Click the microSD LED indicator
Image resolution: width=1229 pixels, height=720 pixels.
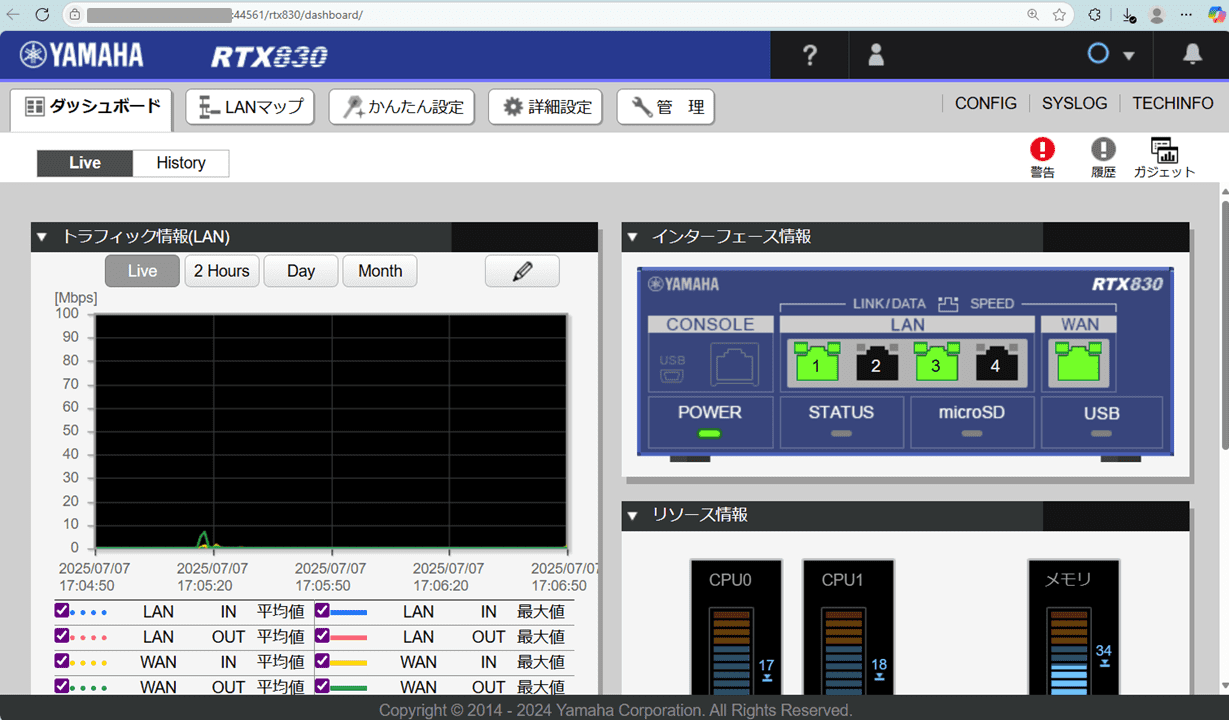tap(972, 433)
